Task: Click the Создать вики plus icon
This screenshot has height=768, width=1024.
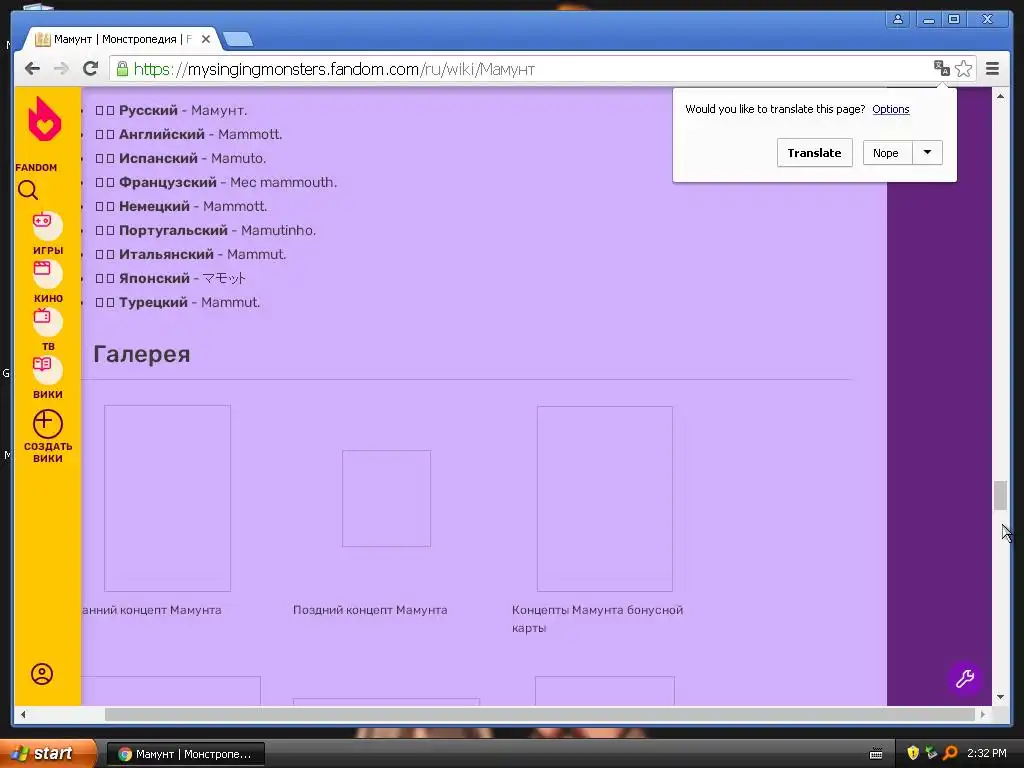Action: tap(48, 424)
